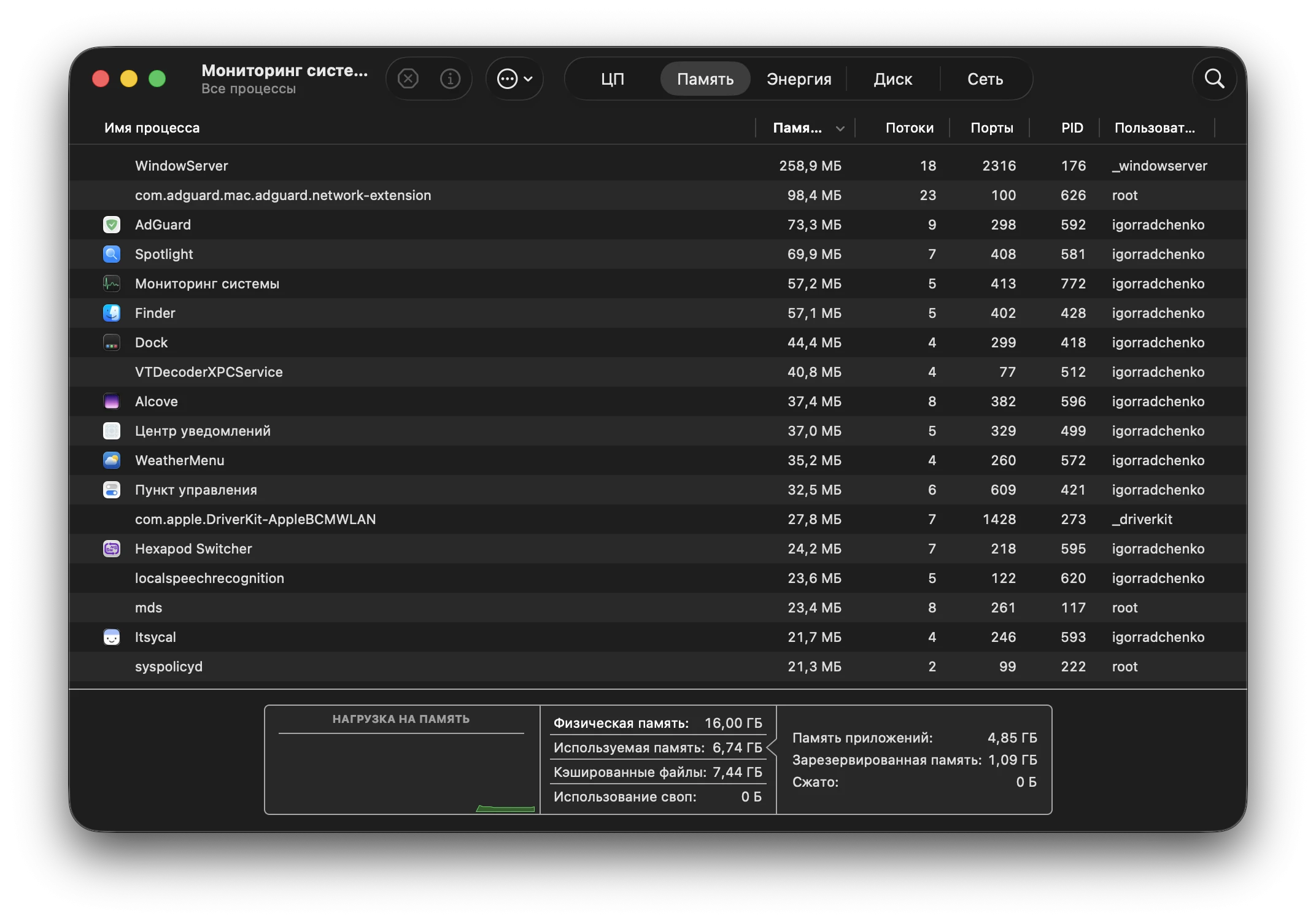
Task: Click the PID value 626
Action: point(1073,195)
